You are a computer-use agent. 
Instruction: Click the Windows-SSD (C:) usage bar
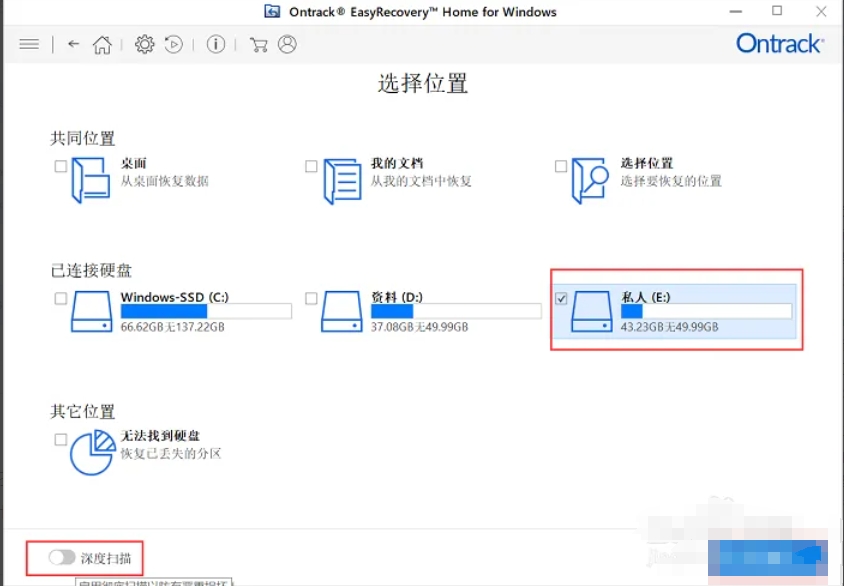pos(206,311)
